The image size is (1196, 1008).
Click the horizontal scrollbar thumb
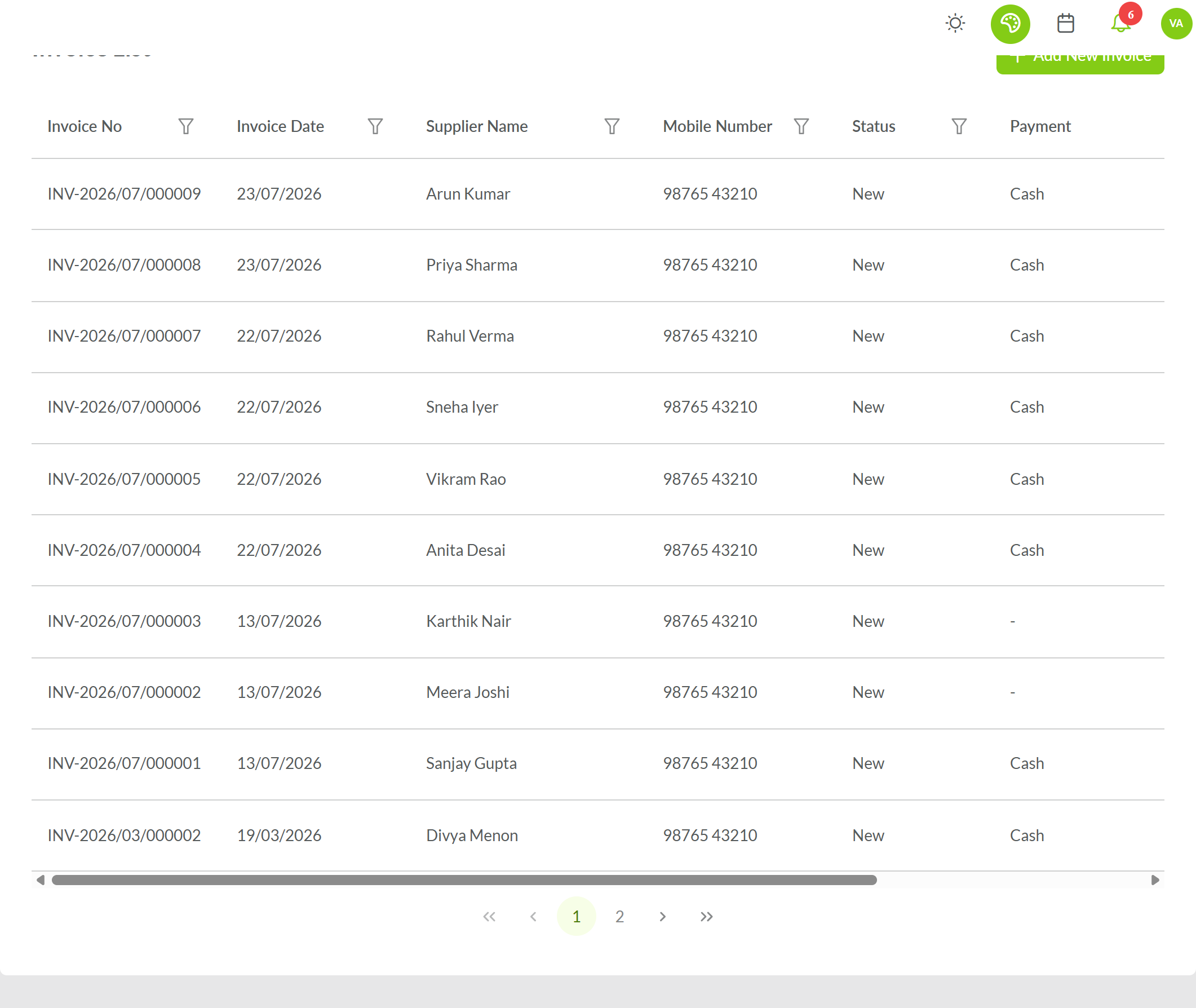click(x=464, y=880)
